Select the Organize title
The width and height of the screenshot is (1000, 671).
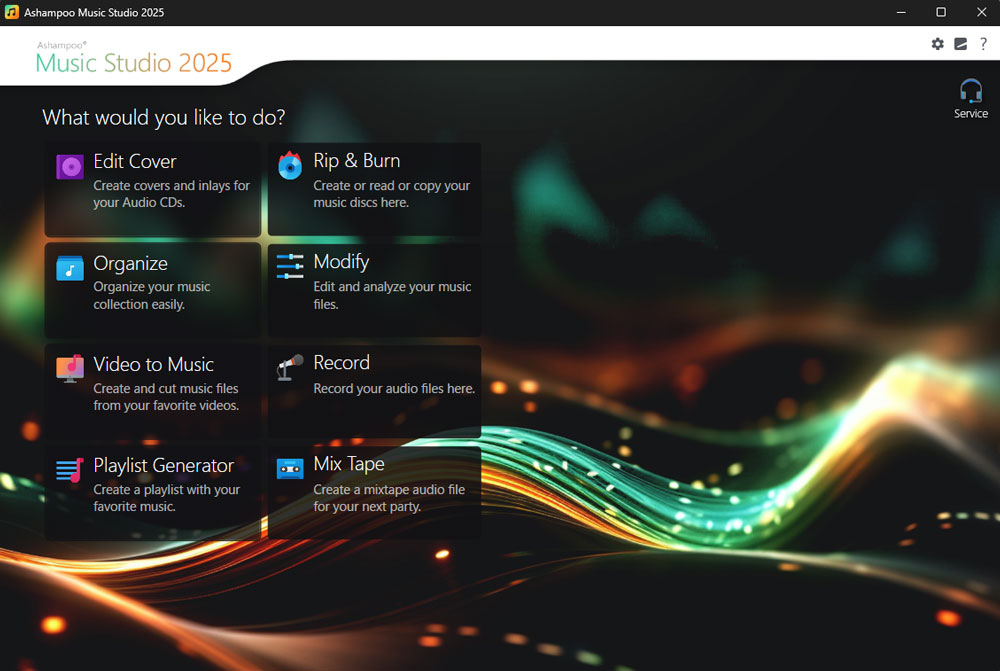(131, 263)
